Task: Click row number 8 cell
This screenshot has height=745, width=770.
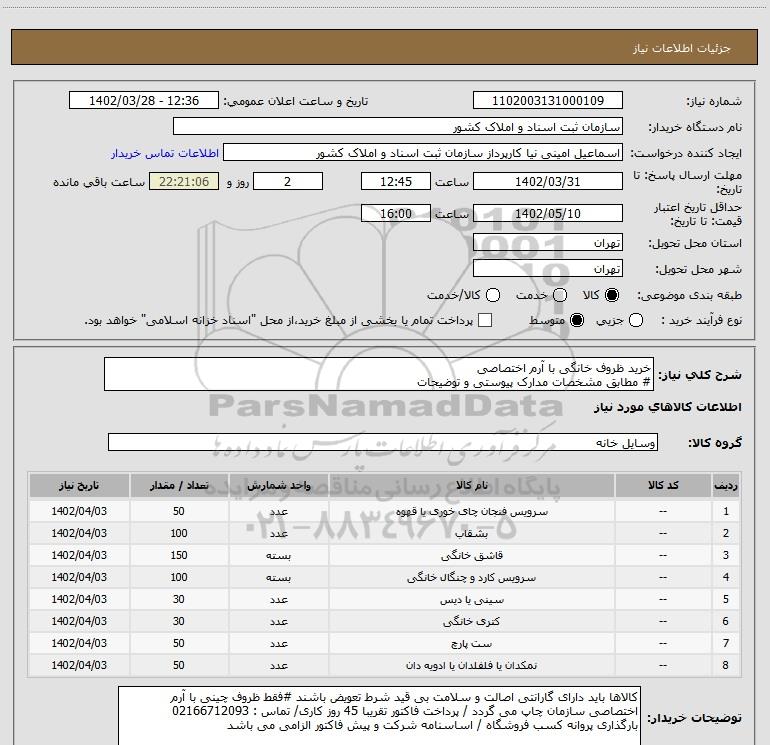Action: click(726, 665)
